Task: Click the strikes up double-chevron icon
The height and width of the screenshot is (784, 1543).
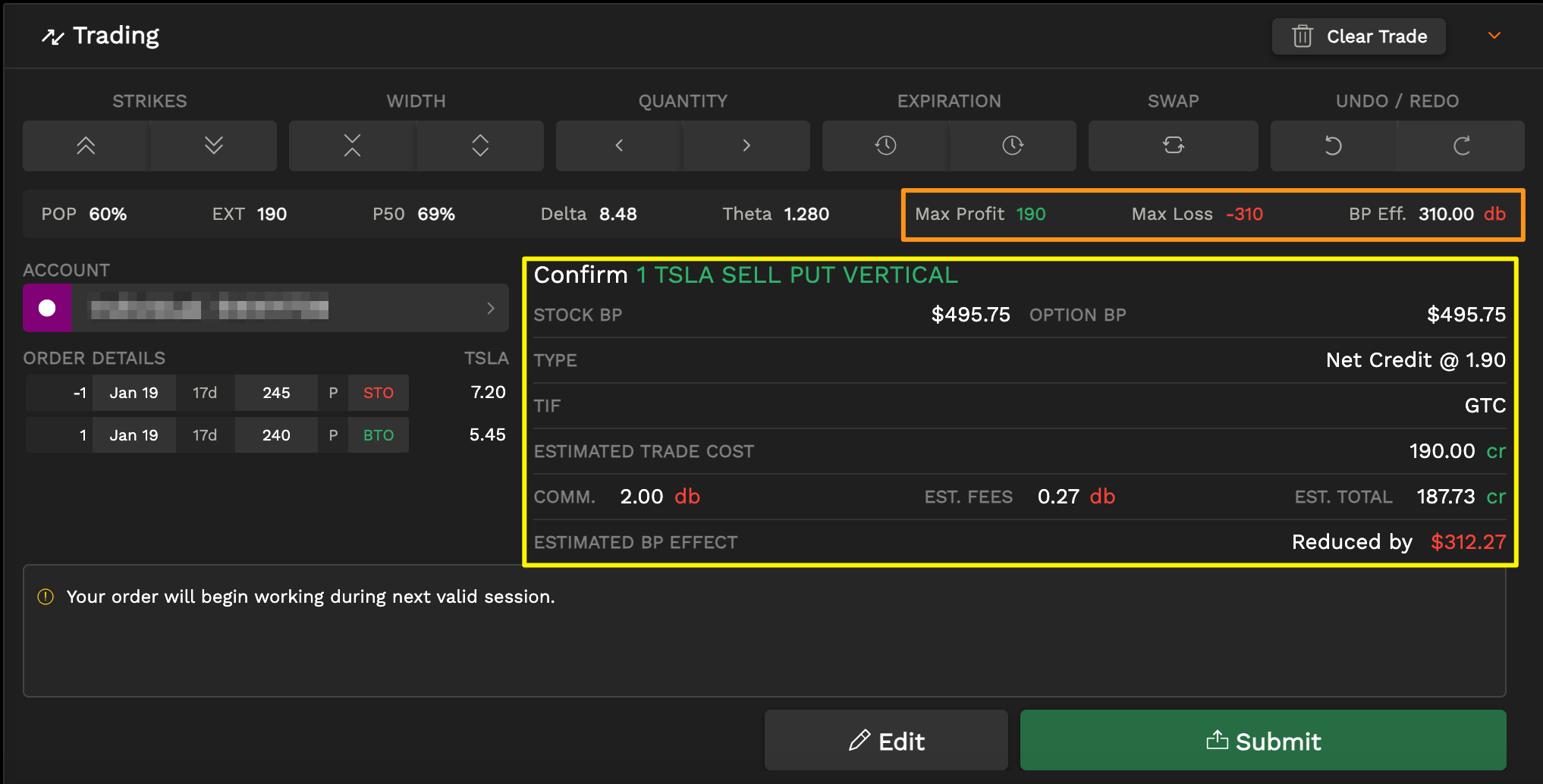Action: (84, 146)
